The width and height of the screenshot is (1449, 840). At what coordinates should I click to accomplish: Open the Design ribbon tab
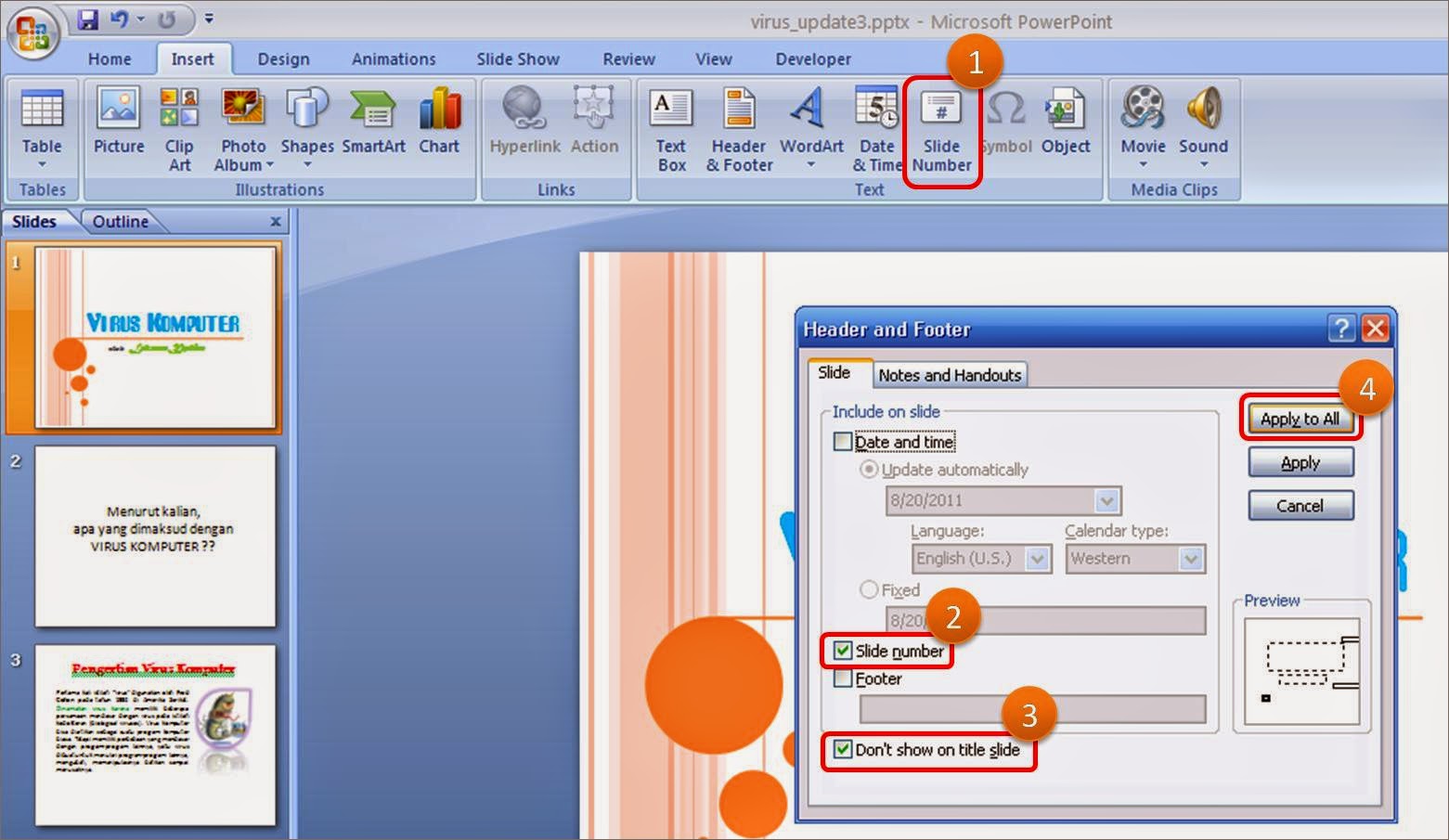tap(283, 58)
